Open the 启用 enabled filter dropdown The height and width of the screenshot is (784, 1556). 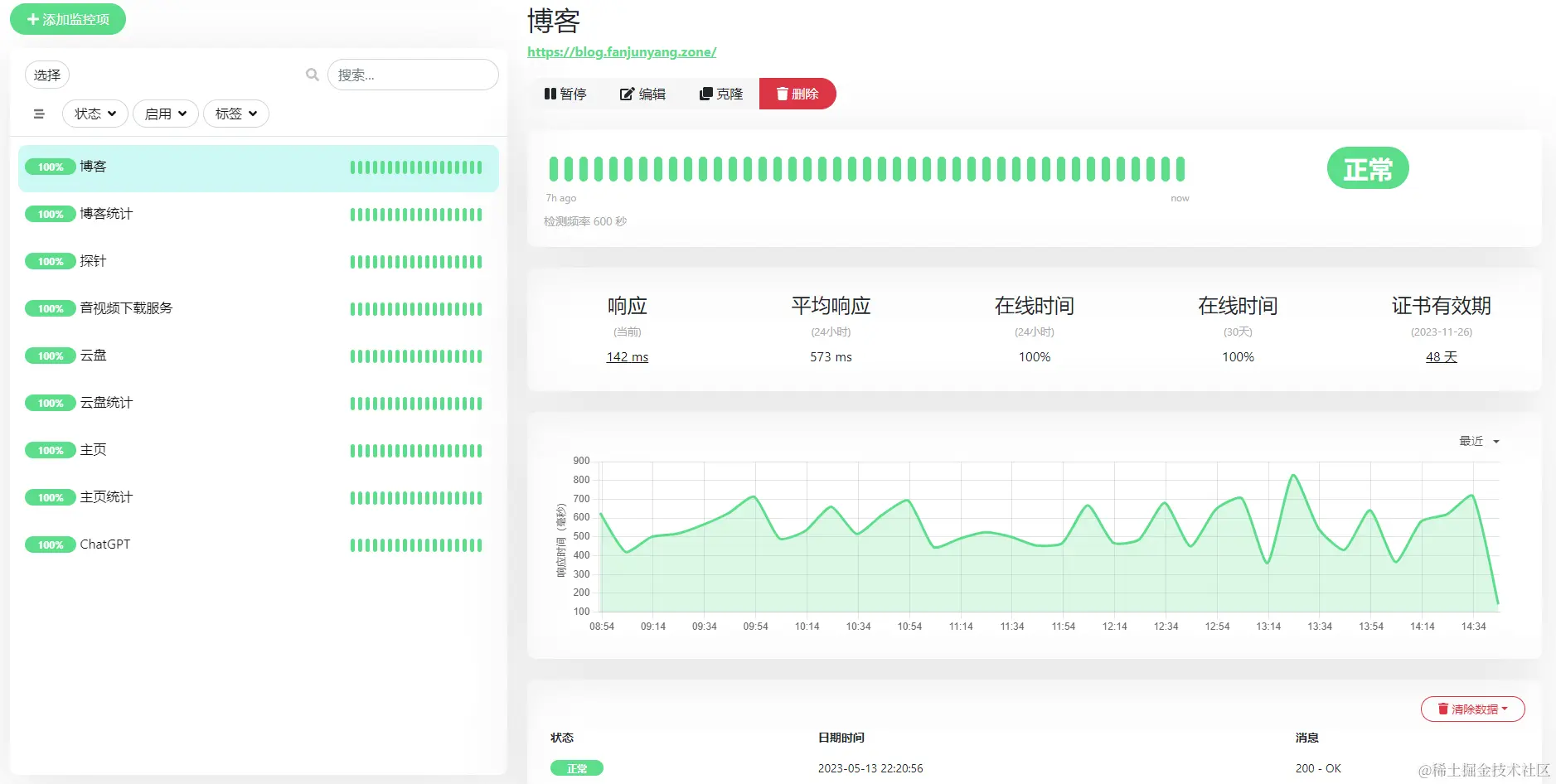tap(166, 114)
